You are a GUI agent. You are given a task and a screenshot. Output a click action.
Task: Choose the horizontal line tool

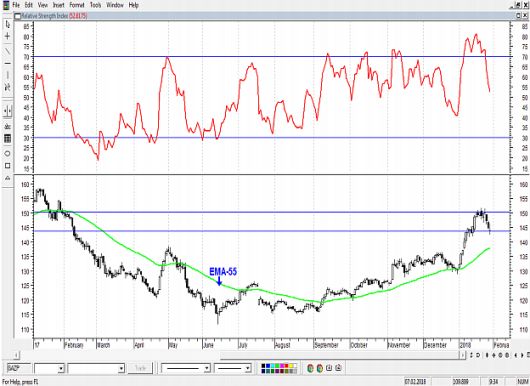coord(7,64)
